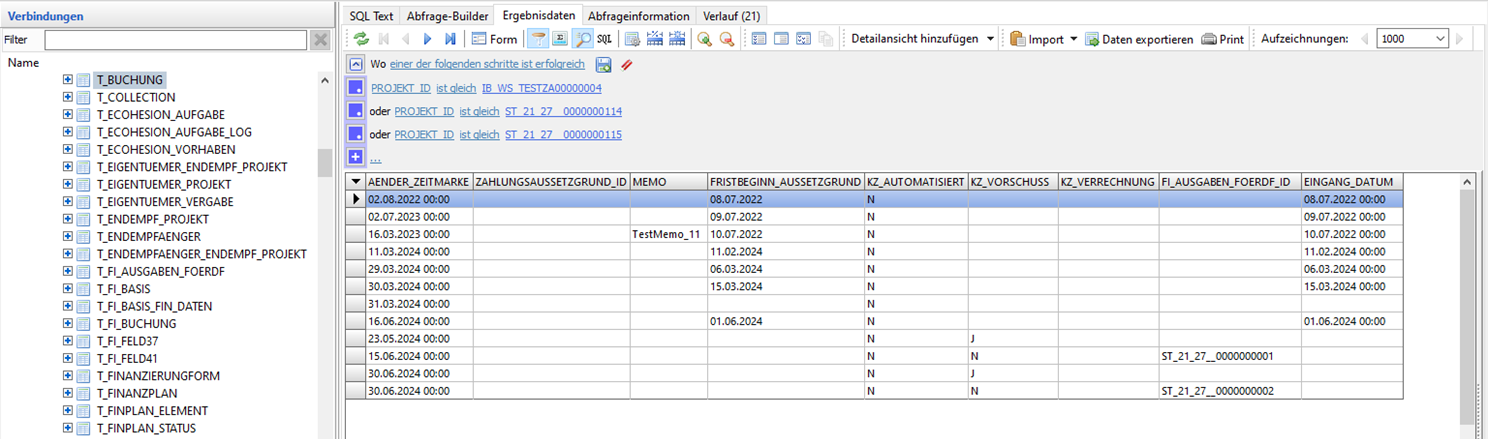Image resolution: width=1488 pixels, height=439 pixels.
Task: Sort by AENDER_ZEITMARKE column header
Action: [419, 182]
